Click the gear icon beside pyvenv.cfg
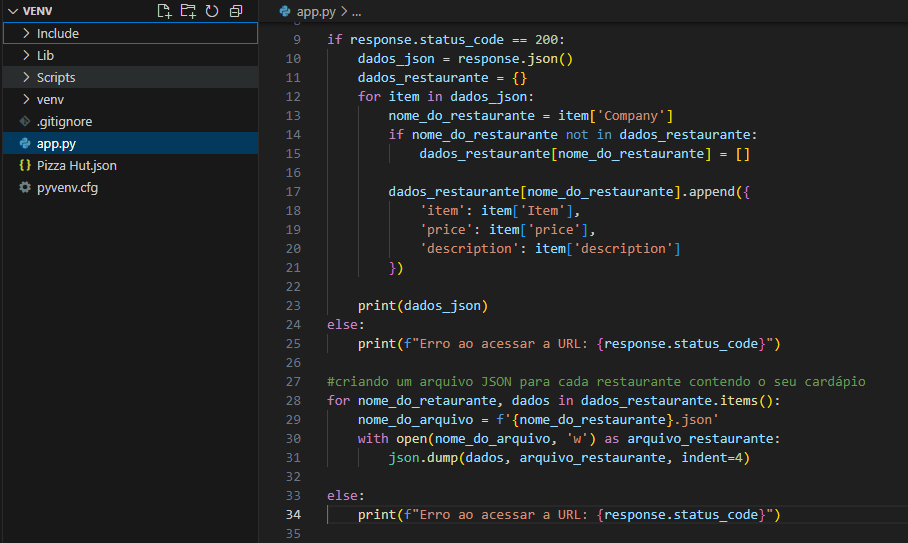The width and height of the screenshot is (908, 543). [25, 187]
